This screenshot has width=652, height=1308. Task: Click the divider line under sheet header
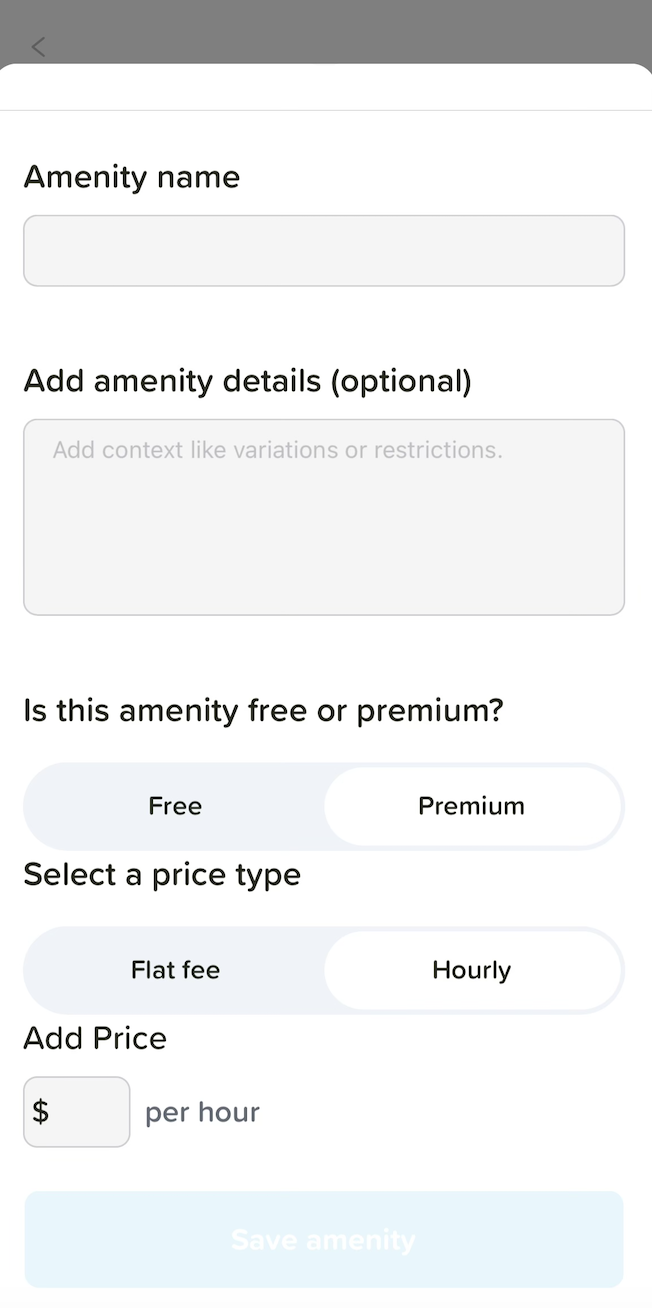point(326,110)
